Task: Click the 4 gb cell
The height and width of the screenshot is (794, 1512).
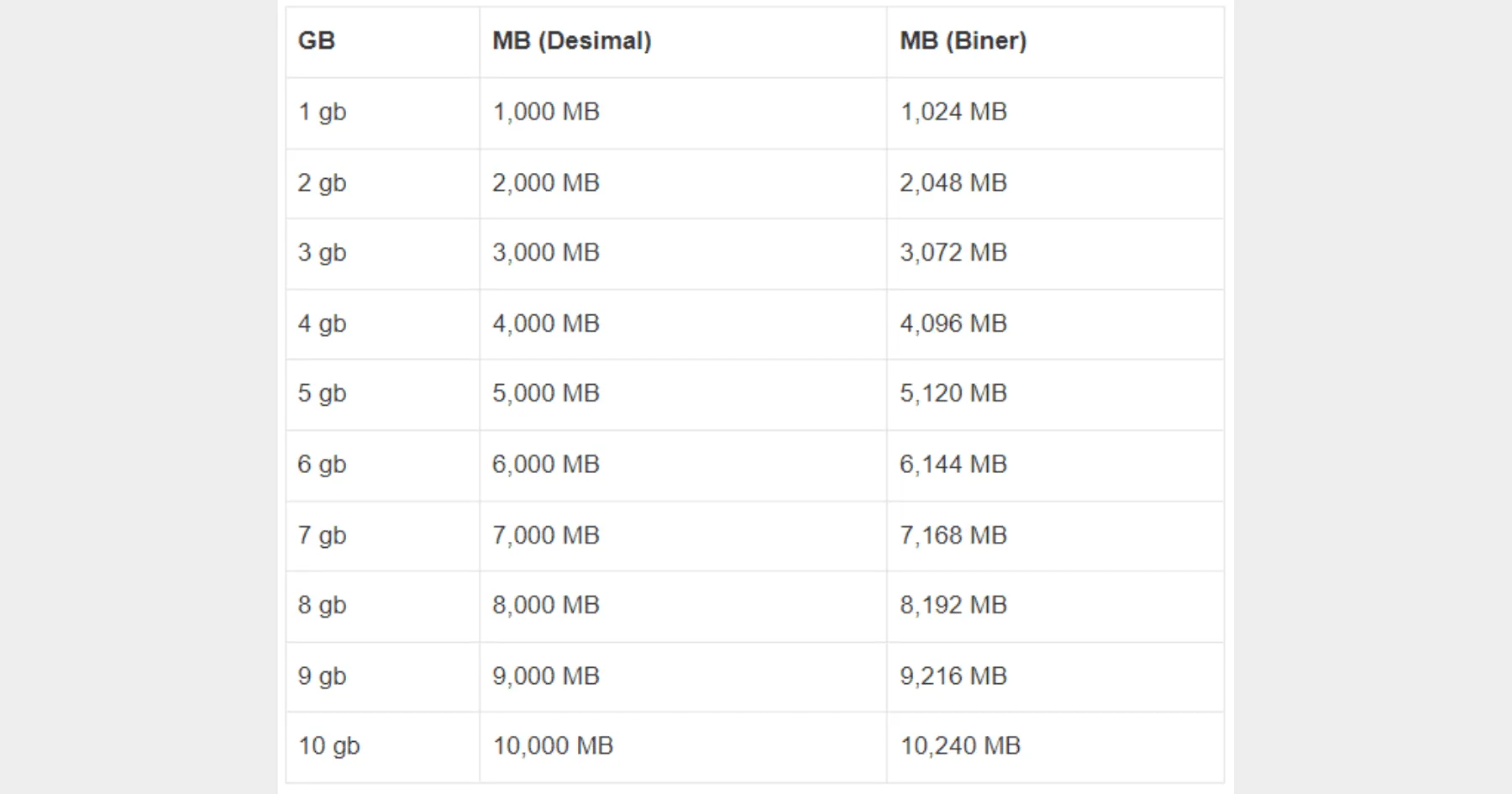Action: point(322,323)
